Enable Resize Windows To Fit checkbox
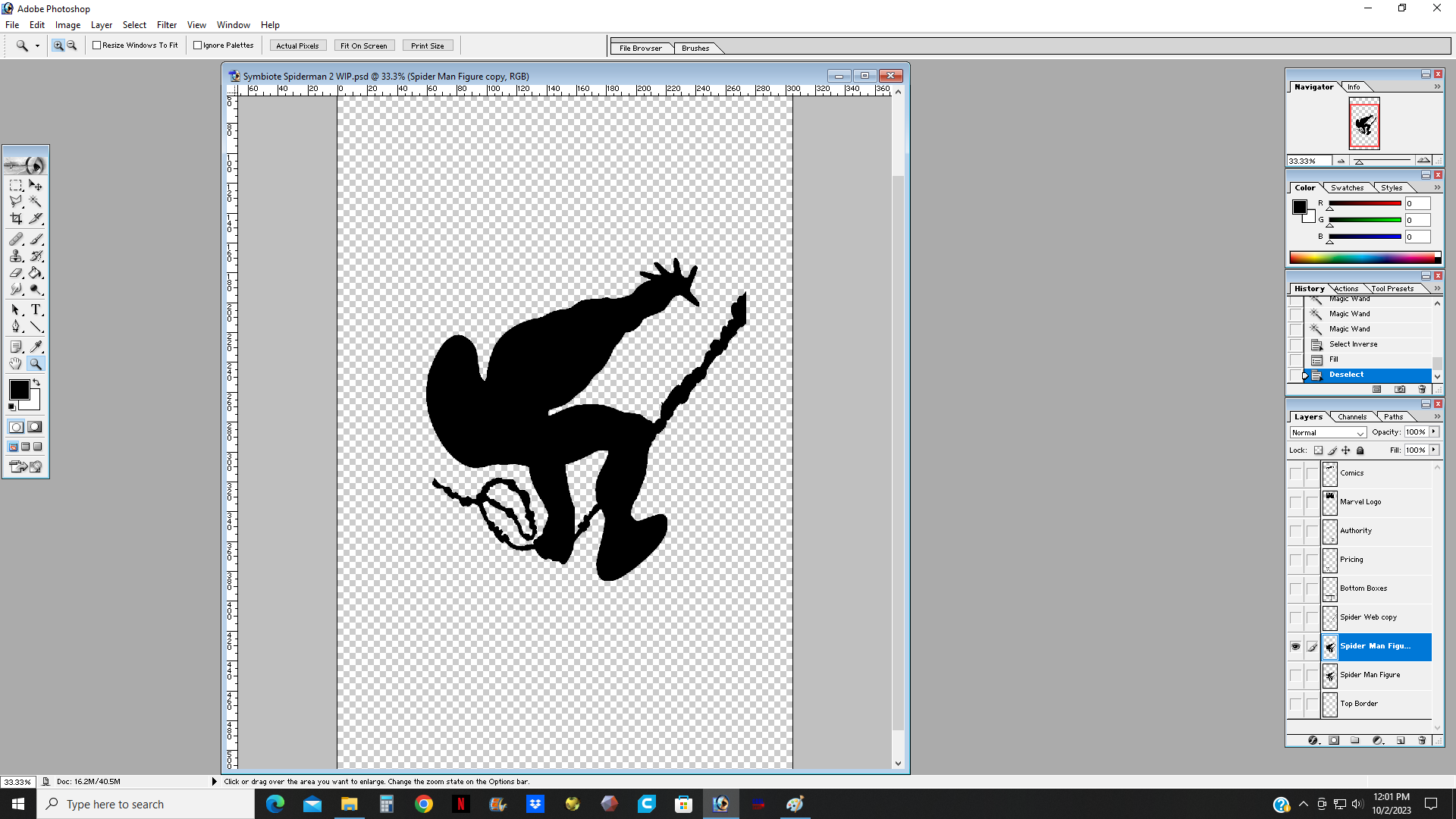This screenshot has height=819, width=1456. tap(97, 45)
